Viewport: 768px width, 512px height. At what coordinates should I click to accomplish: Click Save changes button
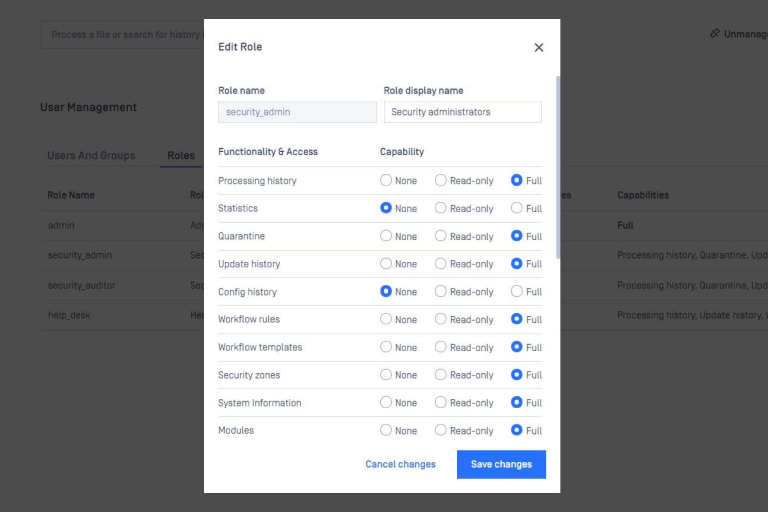pyautogui.click(x=501, y=464)
